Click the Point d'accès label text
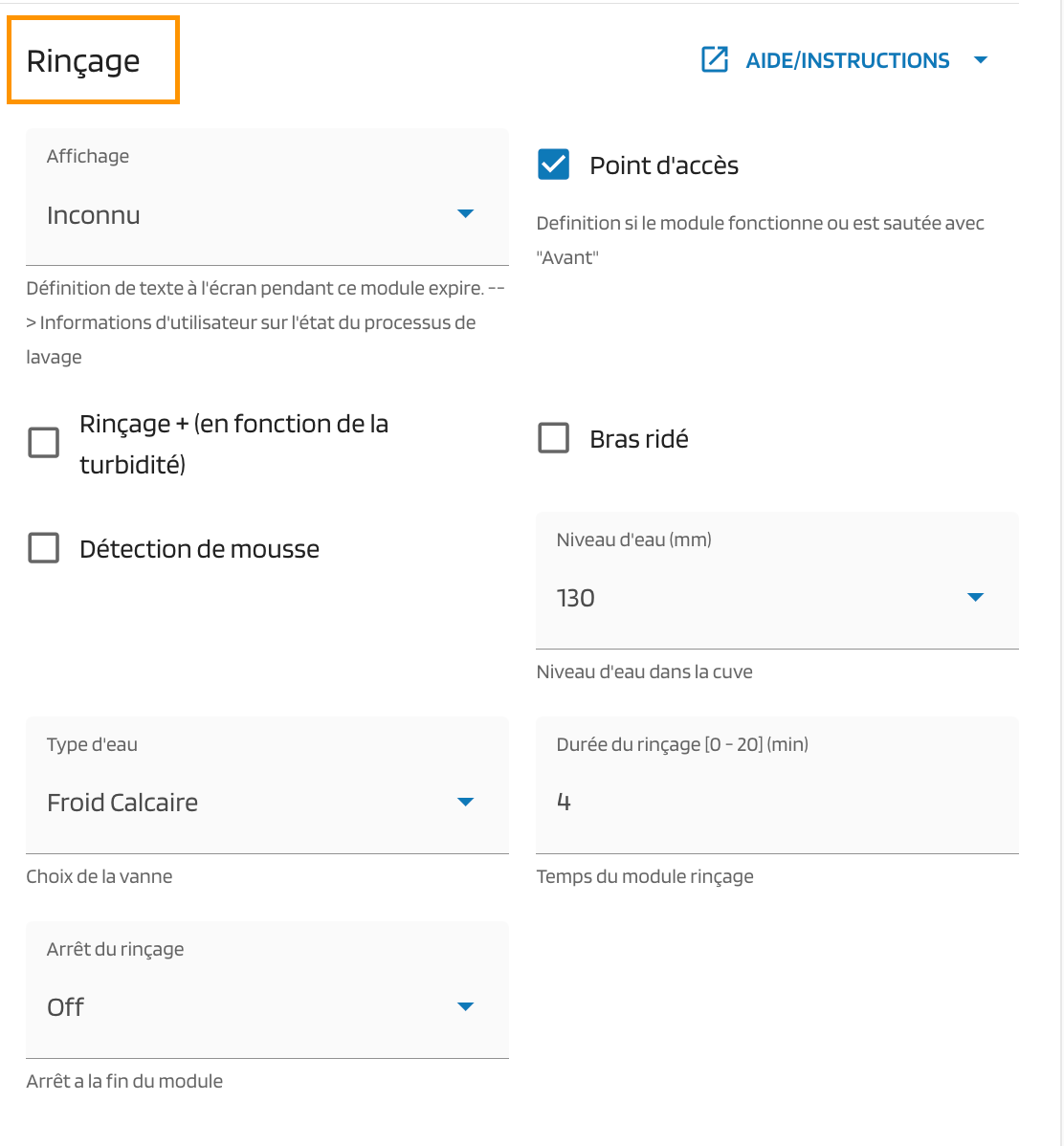 point(664,165)
